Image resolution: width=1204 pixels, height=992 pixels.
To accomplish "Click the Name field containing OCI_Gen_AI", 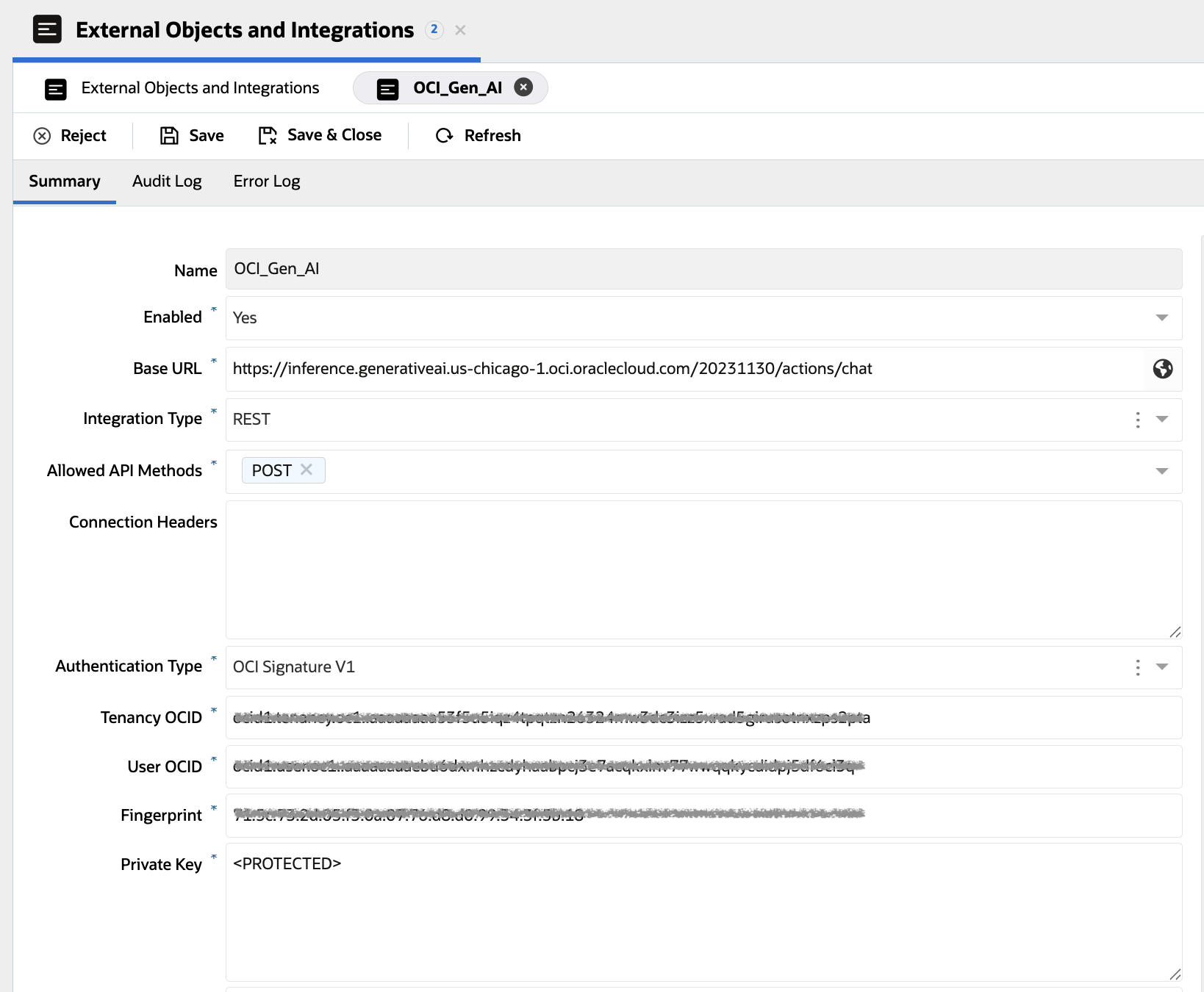I will pos(703,269).
